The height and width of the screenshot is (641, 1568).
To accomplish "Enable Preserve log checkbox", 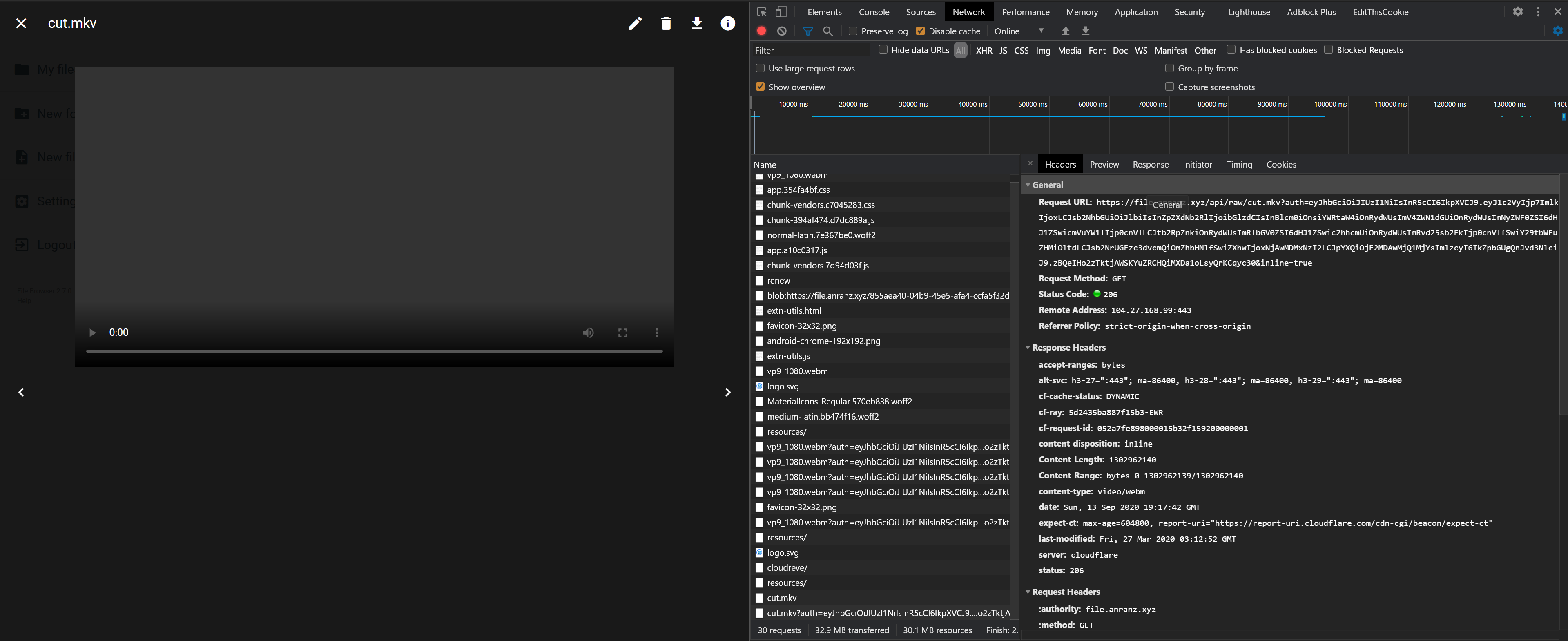I will pos(853,31).
